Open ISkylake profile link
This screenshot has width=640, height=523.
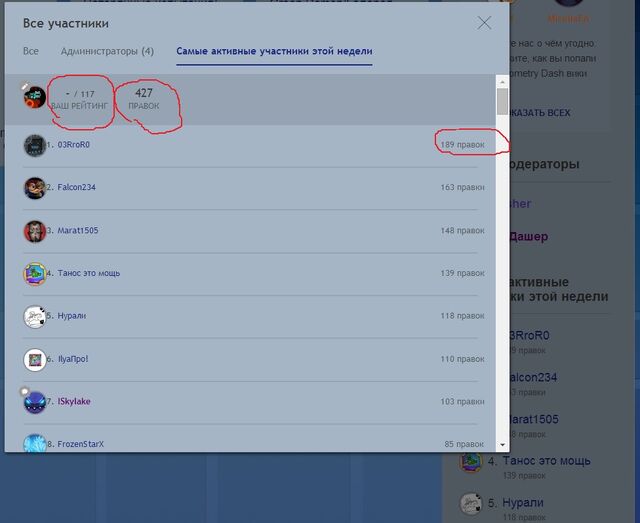click(74, 401)
